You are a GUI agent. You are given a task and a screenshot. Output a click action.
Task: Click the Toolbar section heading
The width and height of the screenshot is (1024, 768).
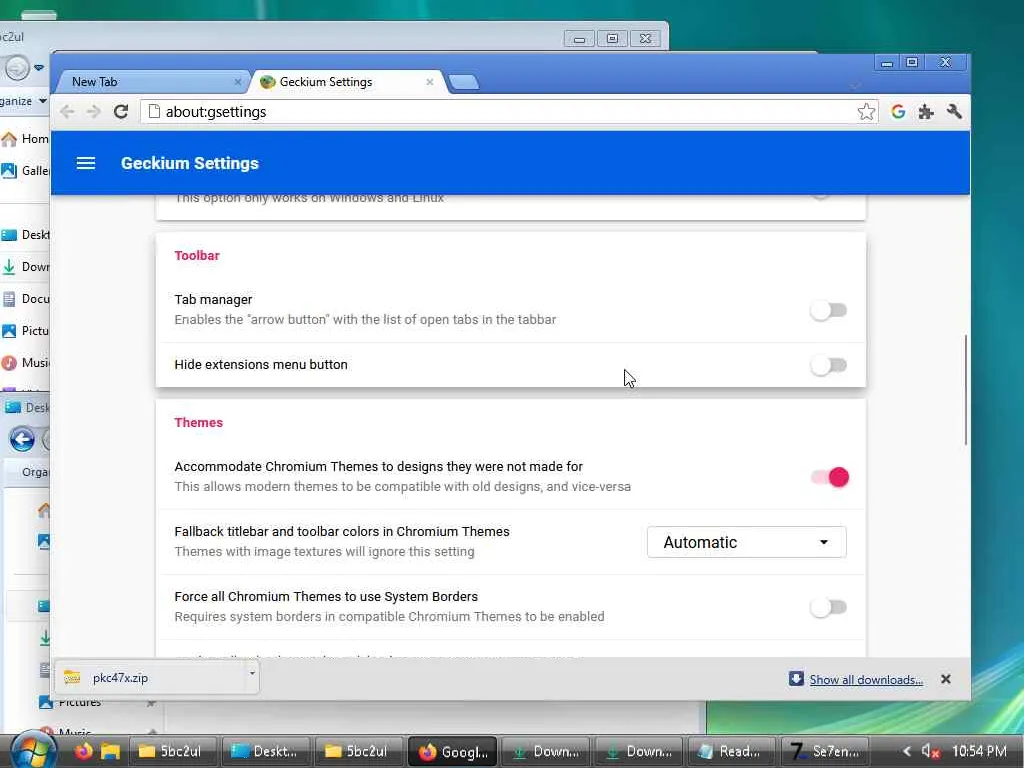tap(197, 255)
